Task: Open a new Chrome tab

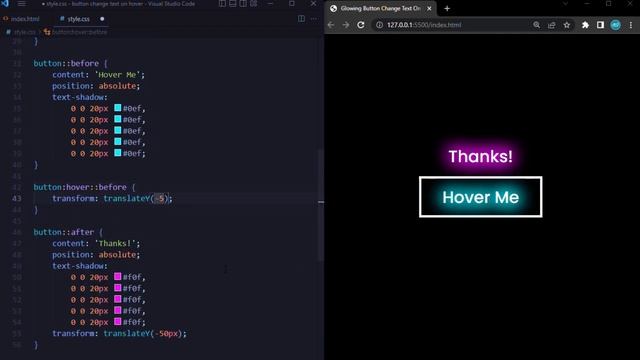Action: tap(447, 8)
